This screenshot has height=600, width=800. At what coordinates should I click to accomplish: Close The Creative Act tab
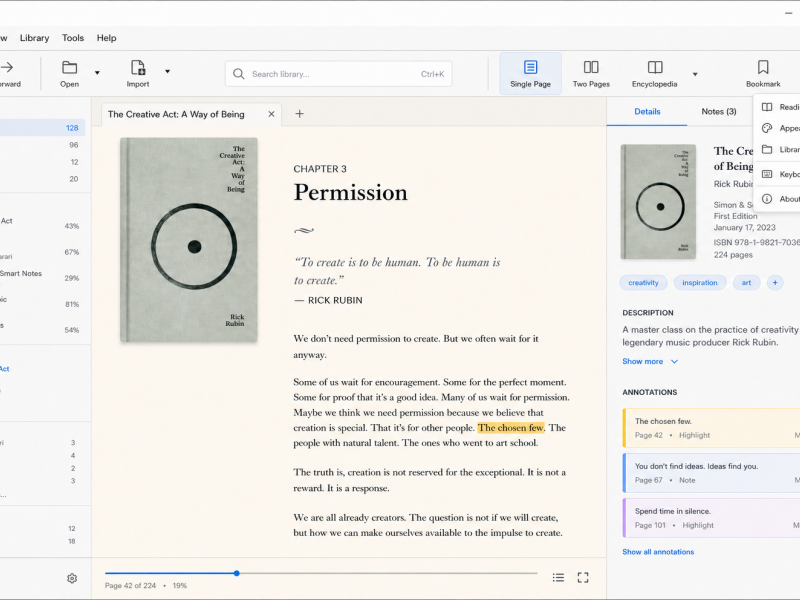pyautogui.click(x=271, y=114)
